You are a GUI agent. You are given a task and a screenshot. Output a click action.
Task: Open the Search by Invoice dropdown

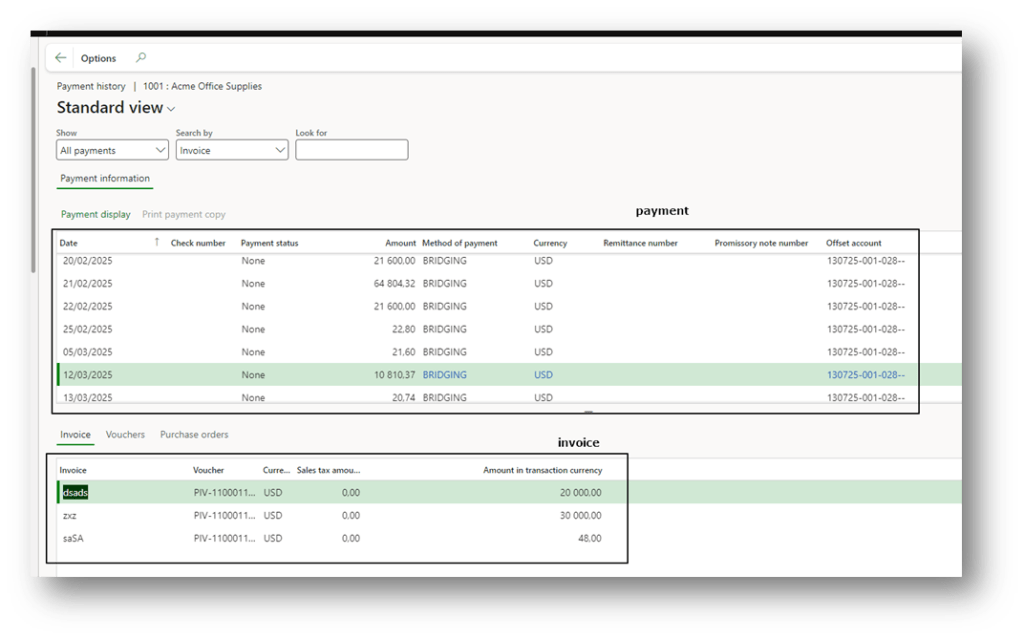click(x=232, y=150)
